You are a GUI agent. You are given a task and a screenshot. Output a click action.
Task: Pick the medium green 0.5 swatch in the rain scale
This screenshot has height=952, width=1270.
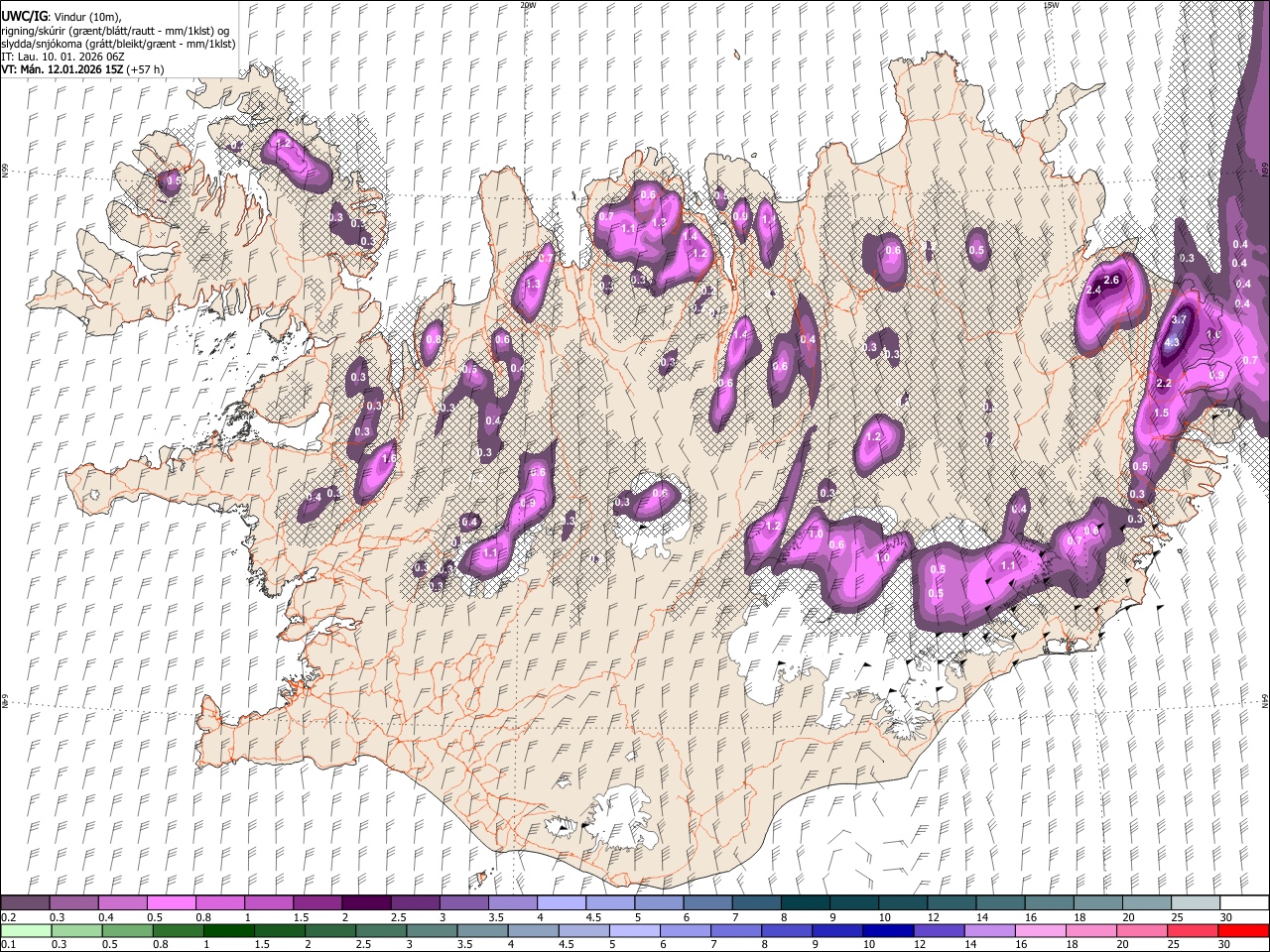127,930
